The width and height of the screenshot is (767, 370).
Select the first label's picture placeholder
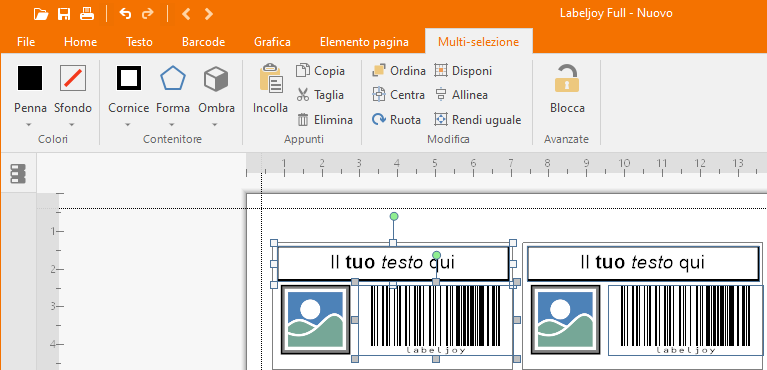pyautogui.click(x=316, y=320)
